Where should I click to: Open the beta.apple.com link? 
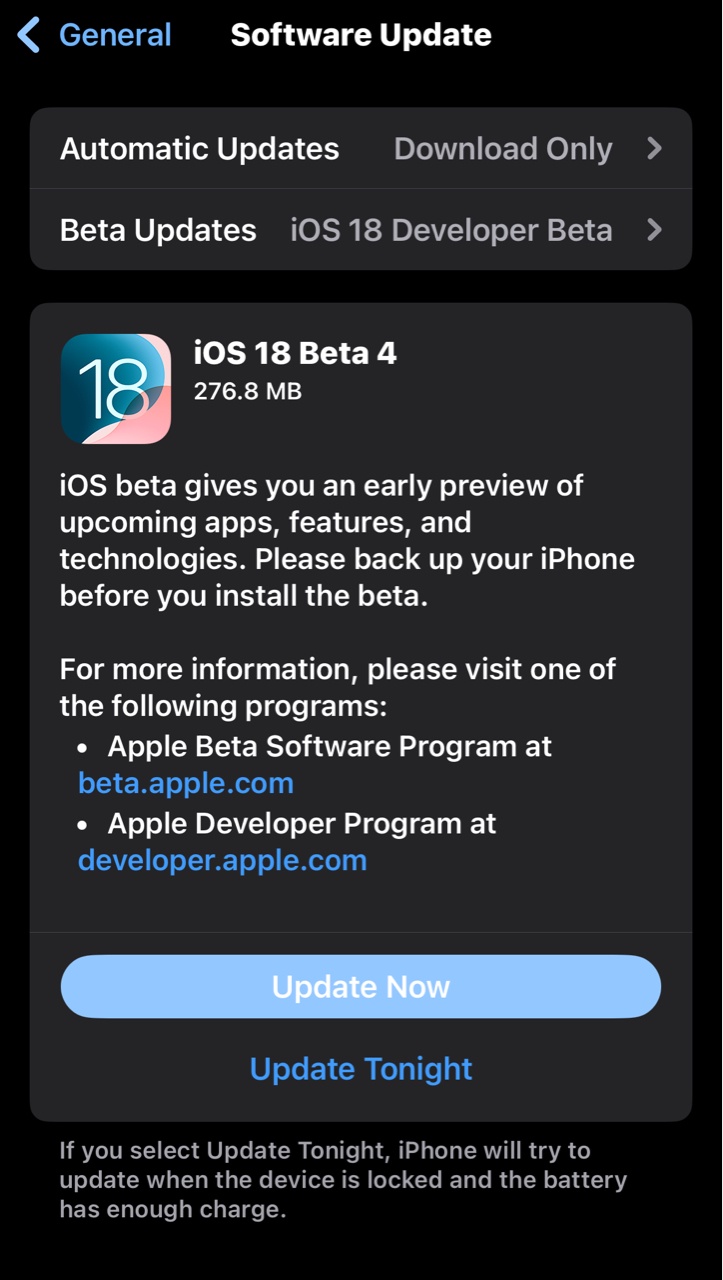point(186,783)
